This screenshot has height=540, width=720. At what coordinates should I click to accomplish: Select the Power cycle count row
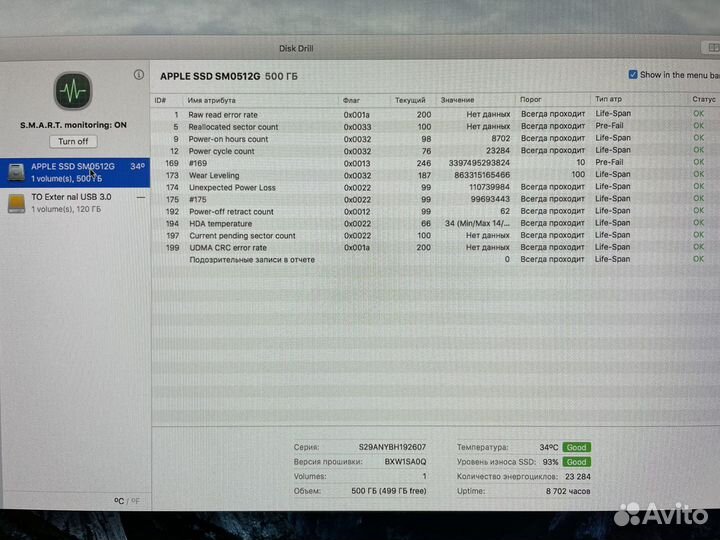(x=435, y=151)
